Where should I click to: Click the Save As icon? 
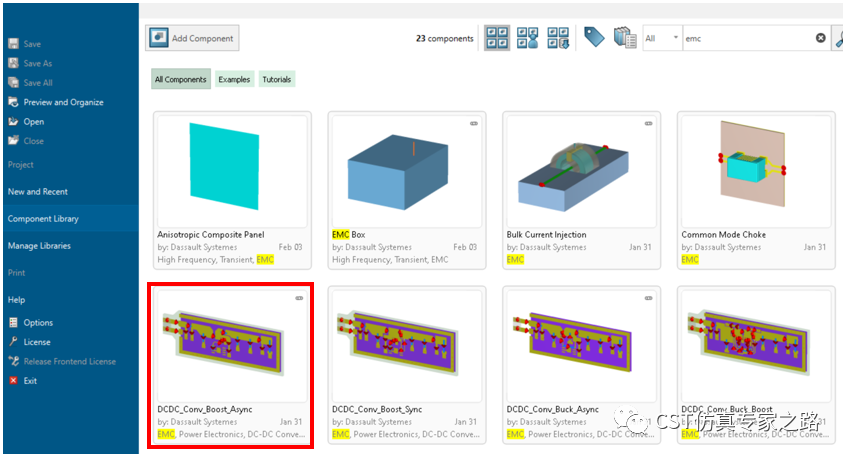(x=14, y=63)
